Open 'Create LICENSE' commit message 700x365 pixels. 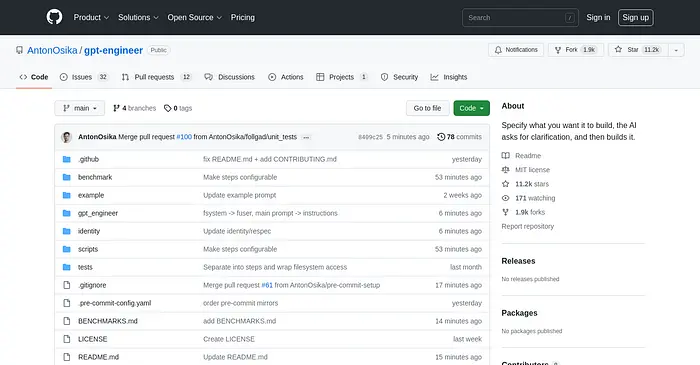click(229, 339)
